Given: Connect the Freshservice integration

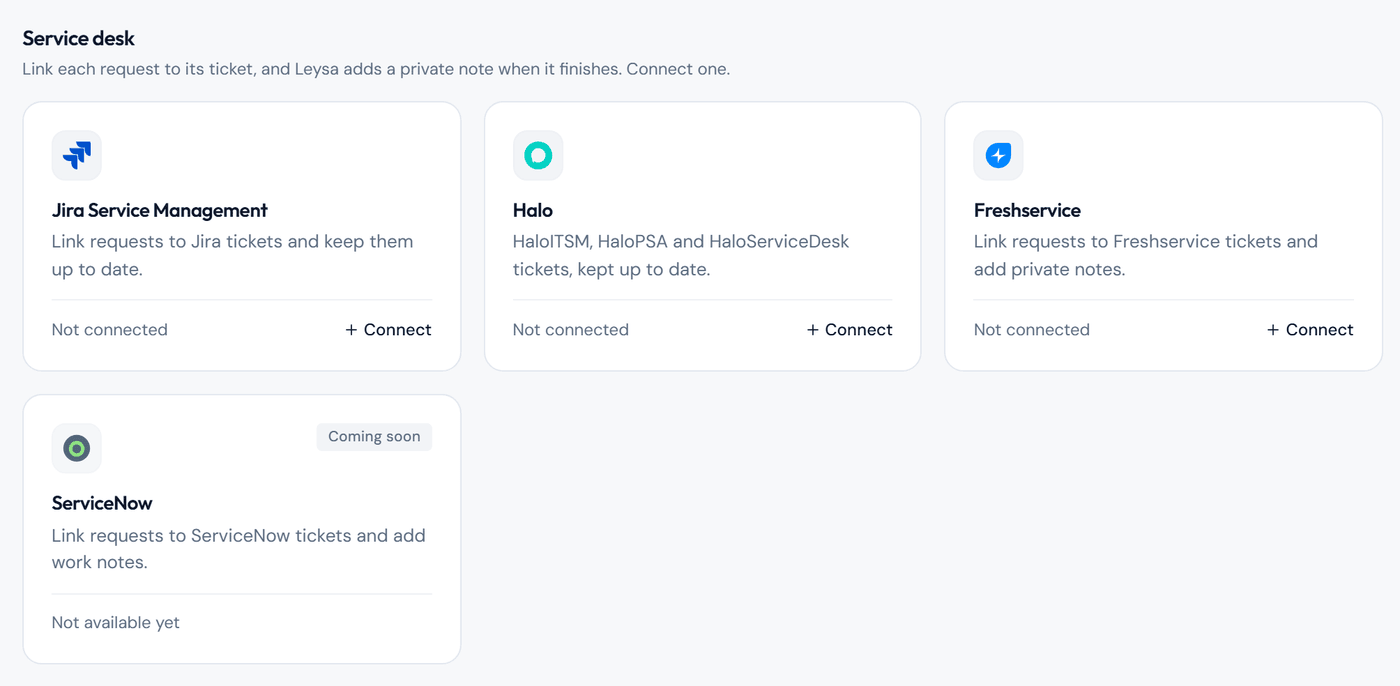Looking at the screenshot, I should click(1310, 330).
